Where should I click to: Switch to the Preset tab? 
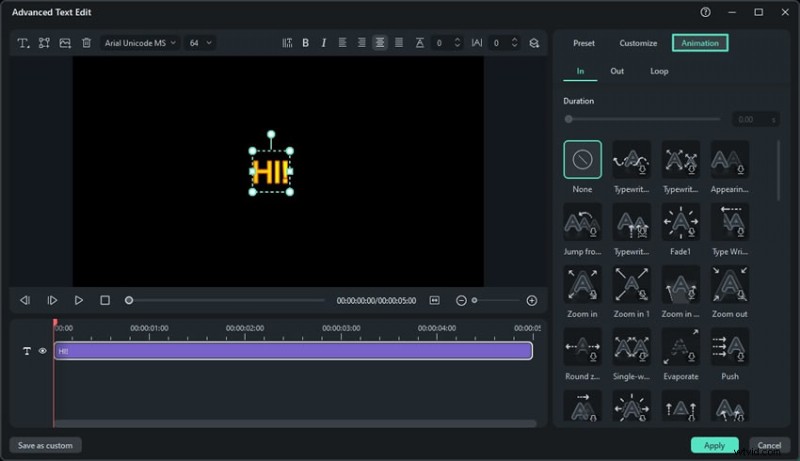point(584,43)
